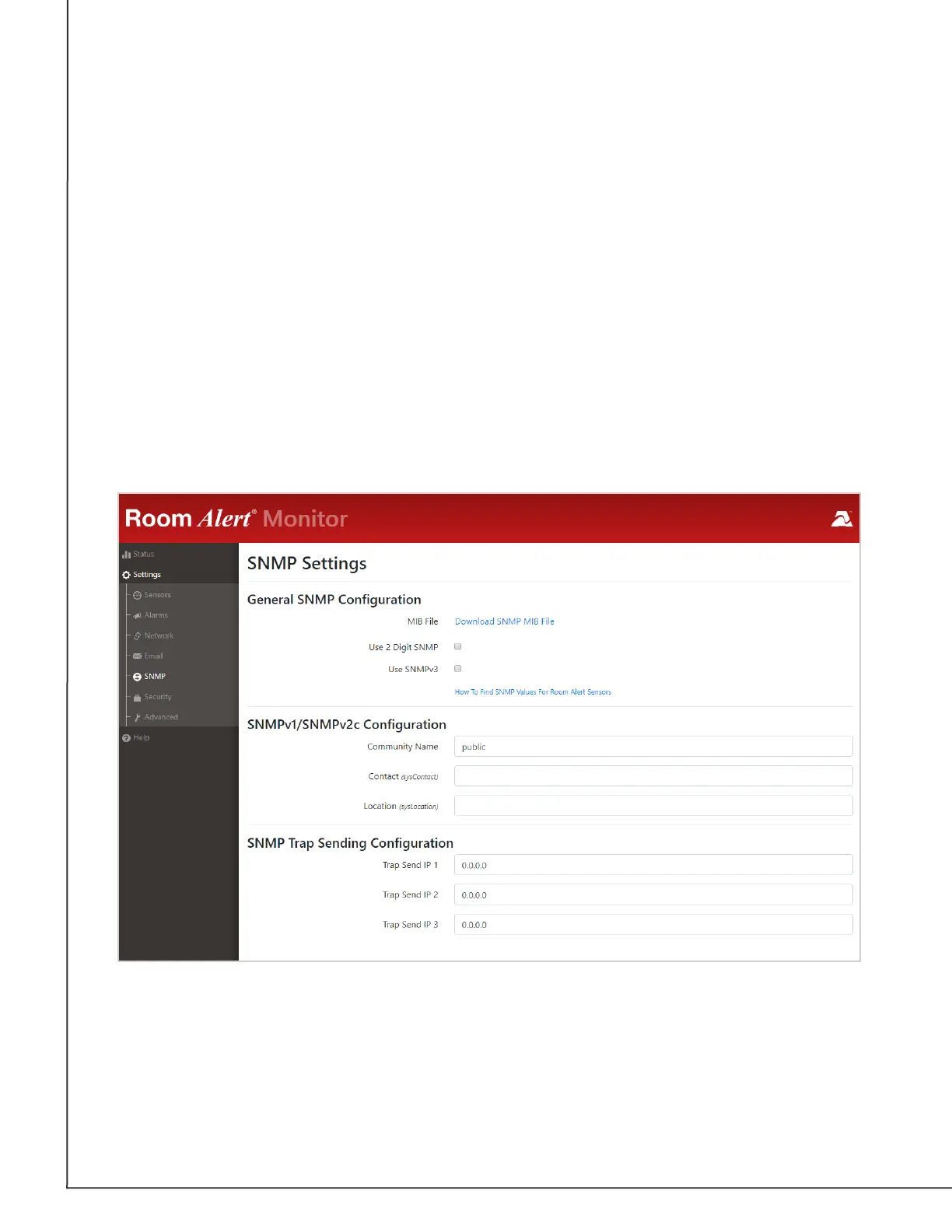
Task: Click the Use SNMPv3 label
Action: point(413,669)
